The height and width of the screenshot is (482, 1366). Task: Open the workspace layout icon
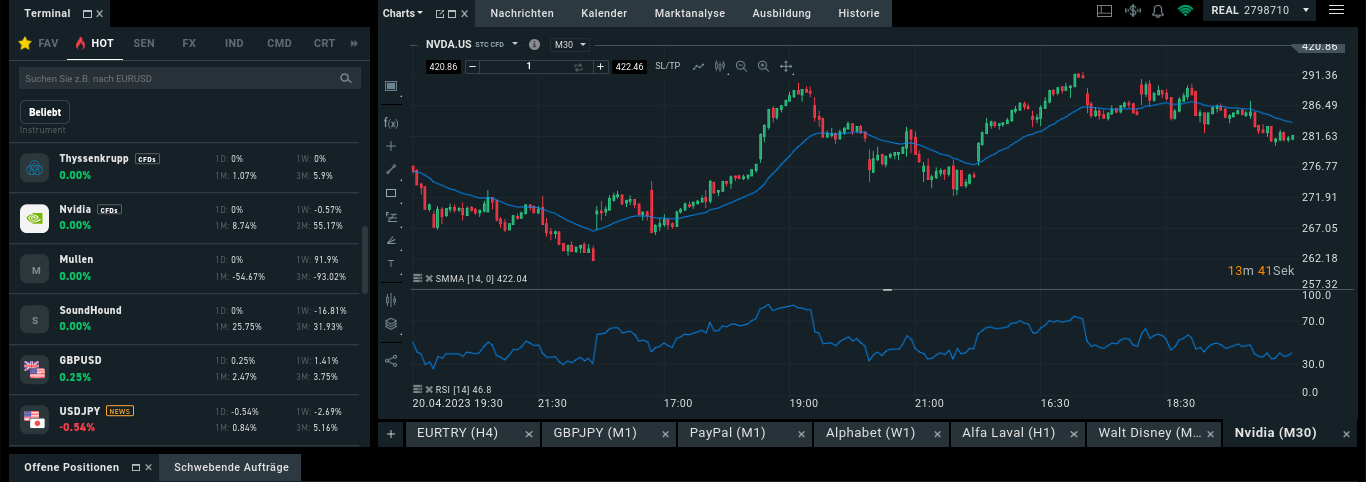click(x=1104, y=11)
